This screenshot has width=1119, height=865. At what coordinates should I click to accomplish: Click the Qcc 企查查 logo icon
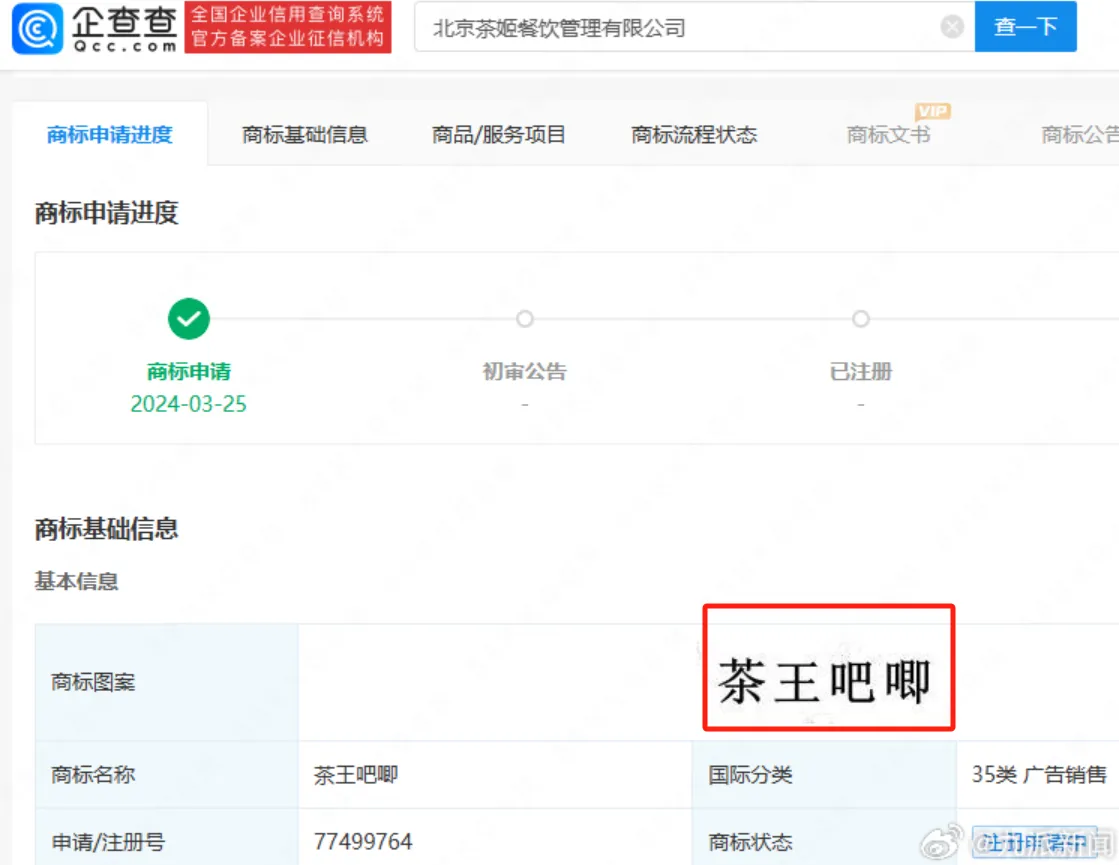[x=37, y=28]
